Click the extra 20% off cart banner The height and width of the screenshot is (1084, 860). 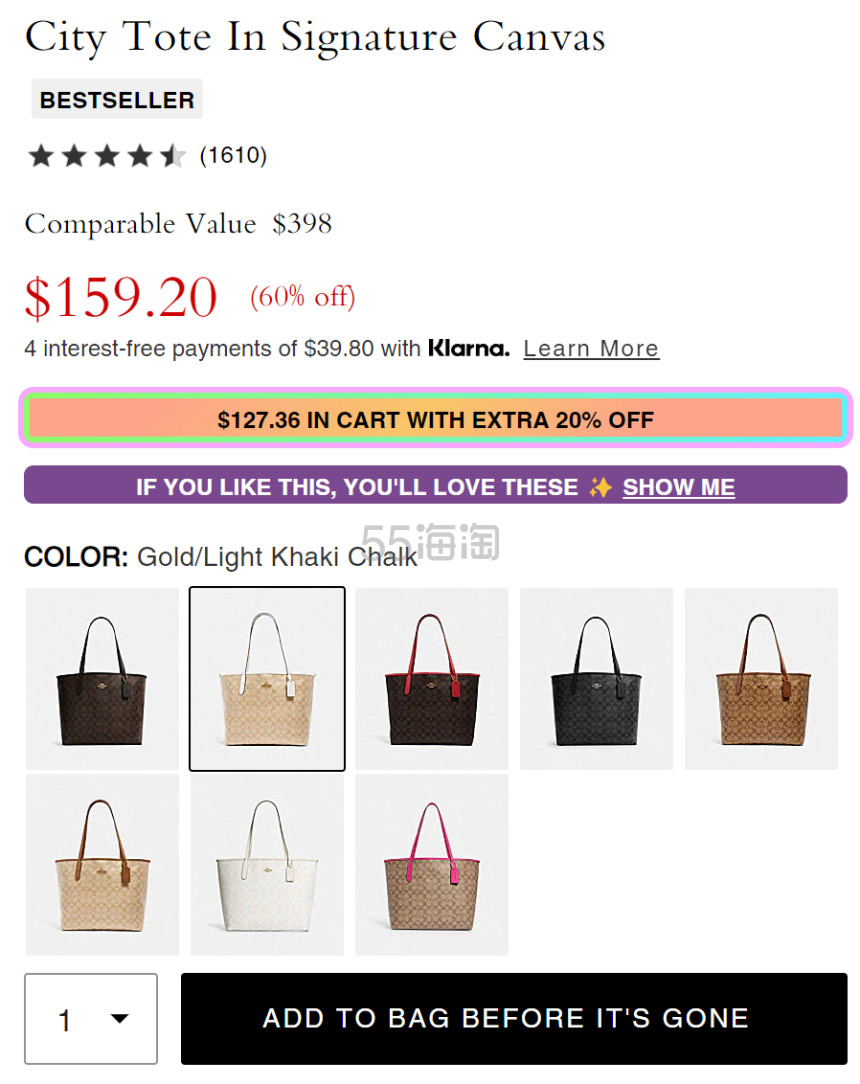[x=436, y=418]
